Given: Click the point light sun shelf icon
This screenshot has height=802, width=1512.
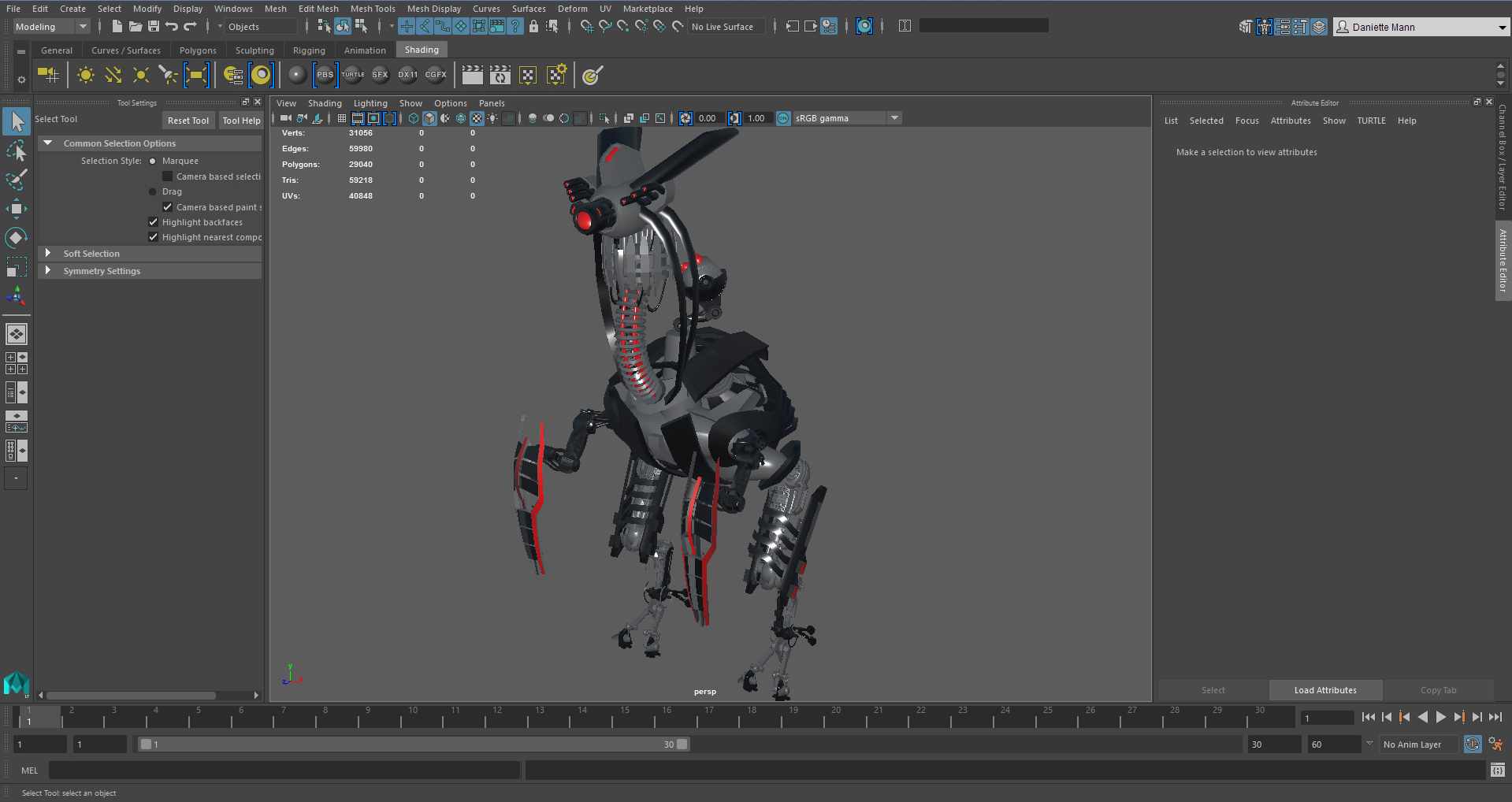Looking at the screenshot, I should coord(86,75).
